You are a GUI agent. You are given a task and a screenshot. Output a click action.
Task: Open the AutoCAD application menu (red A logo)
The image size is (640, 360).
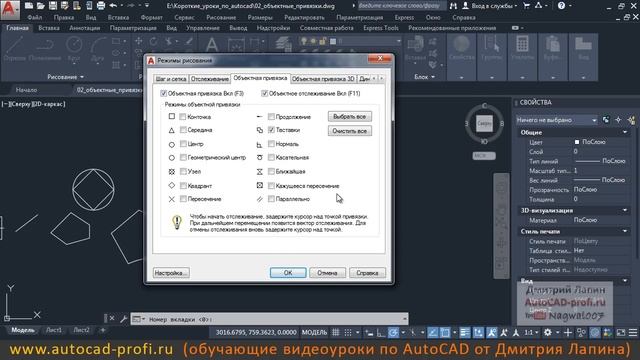tap(9, 9)
